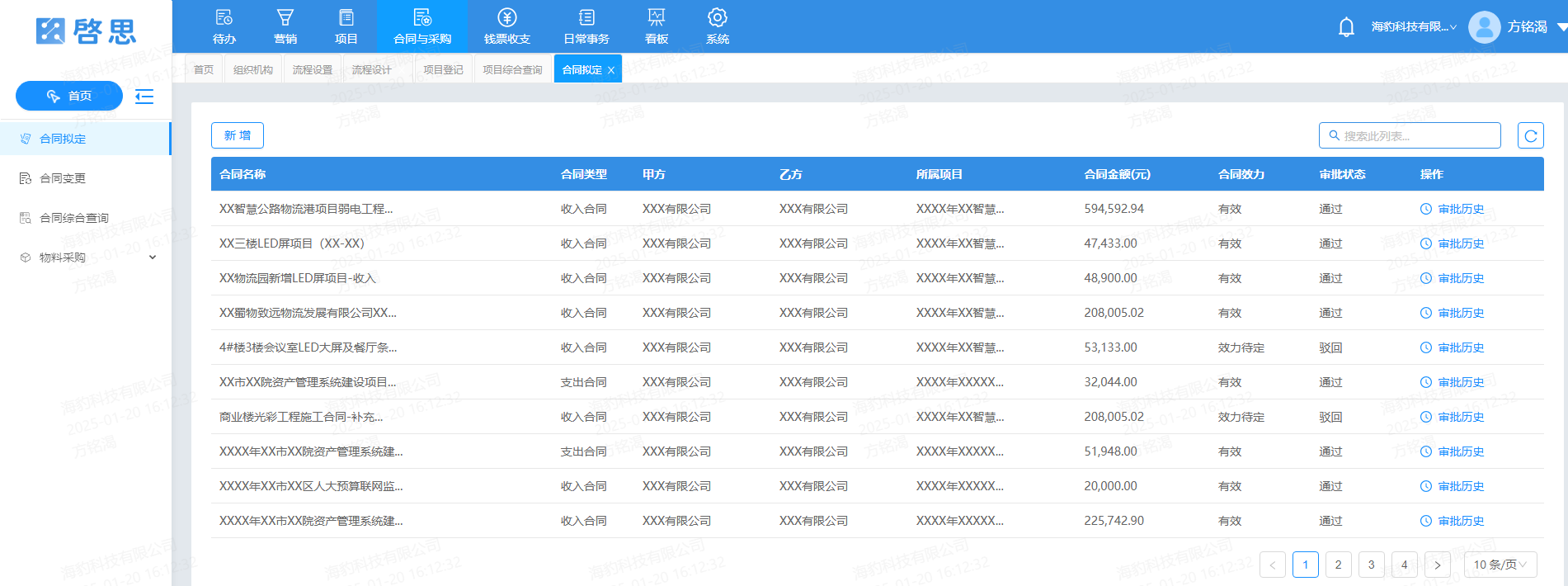The image size is (1568, 586).
Task: Switch to the 项目登记 tab
Action: 443,69
